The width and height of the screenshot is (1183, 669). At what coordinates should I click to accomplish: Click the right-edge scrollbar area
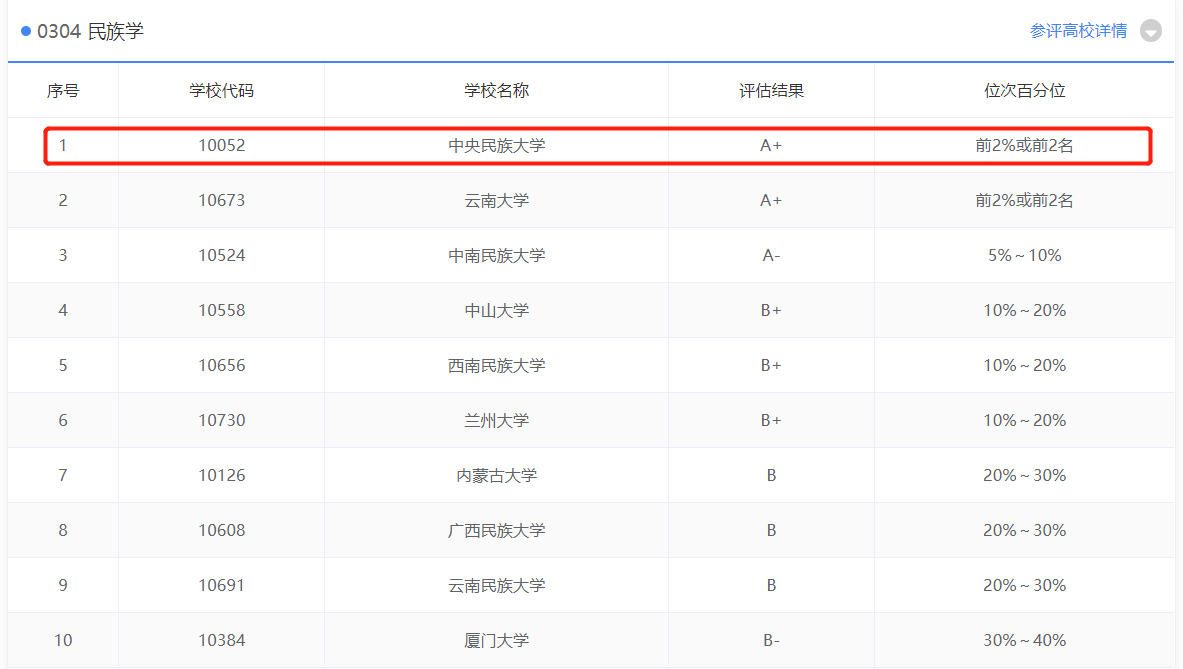click(x=1178, y=335)
